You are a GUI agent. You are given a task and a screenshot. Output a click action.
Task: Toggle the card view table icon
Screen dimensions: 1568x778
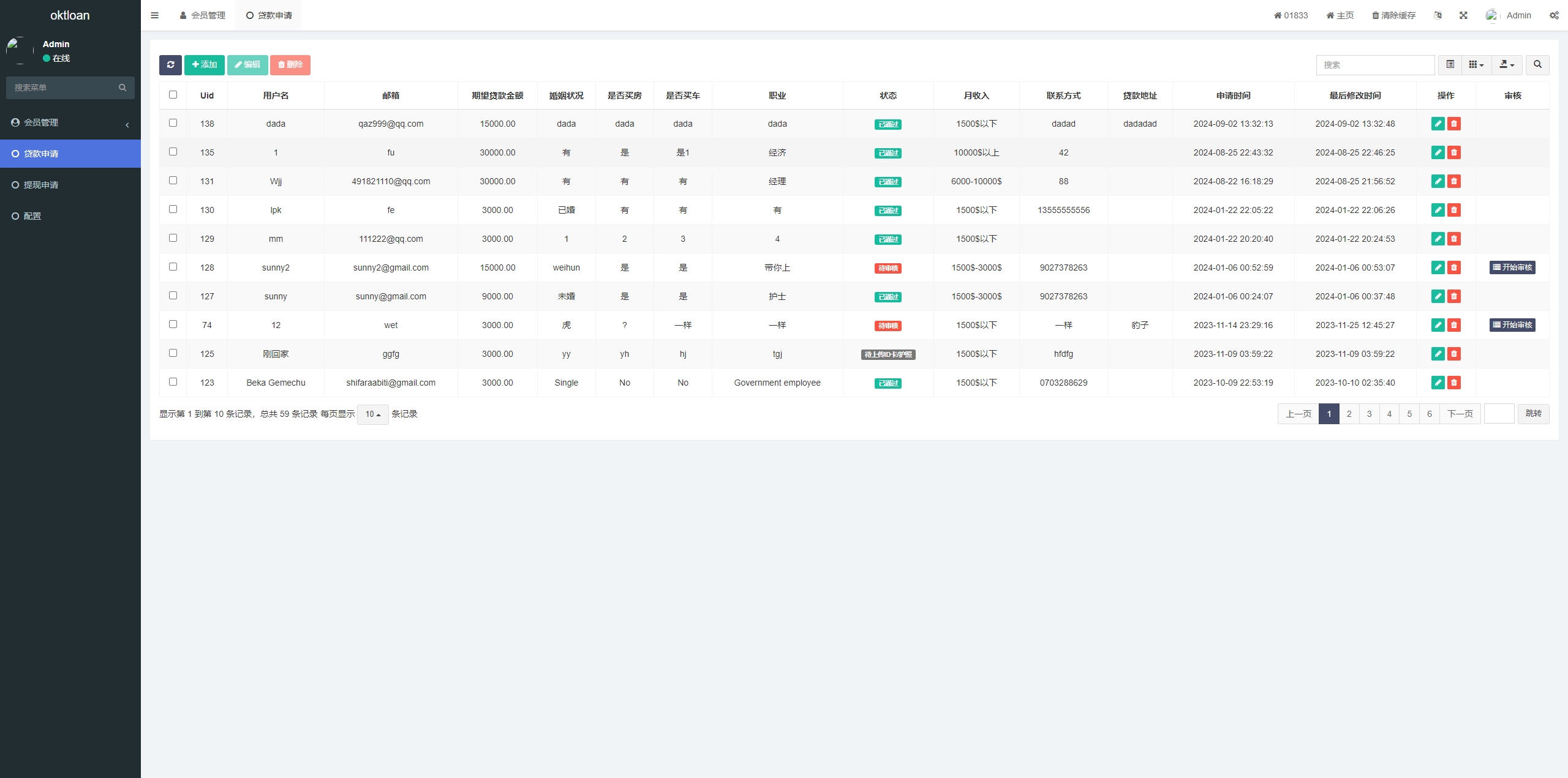pos(1450,65)
